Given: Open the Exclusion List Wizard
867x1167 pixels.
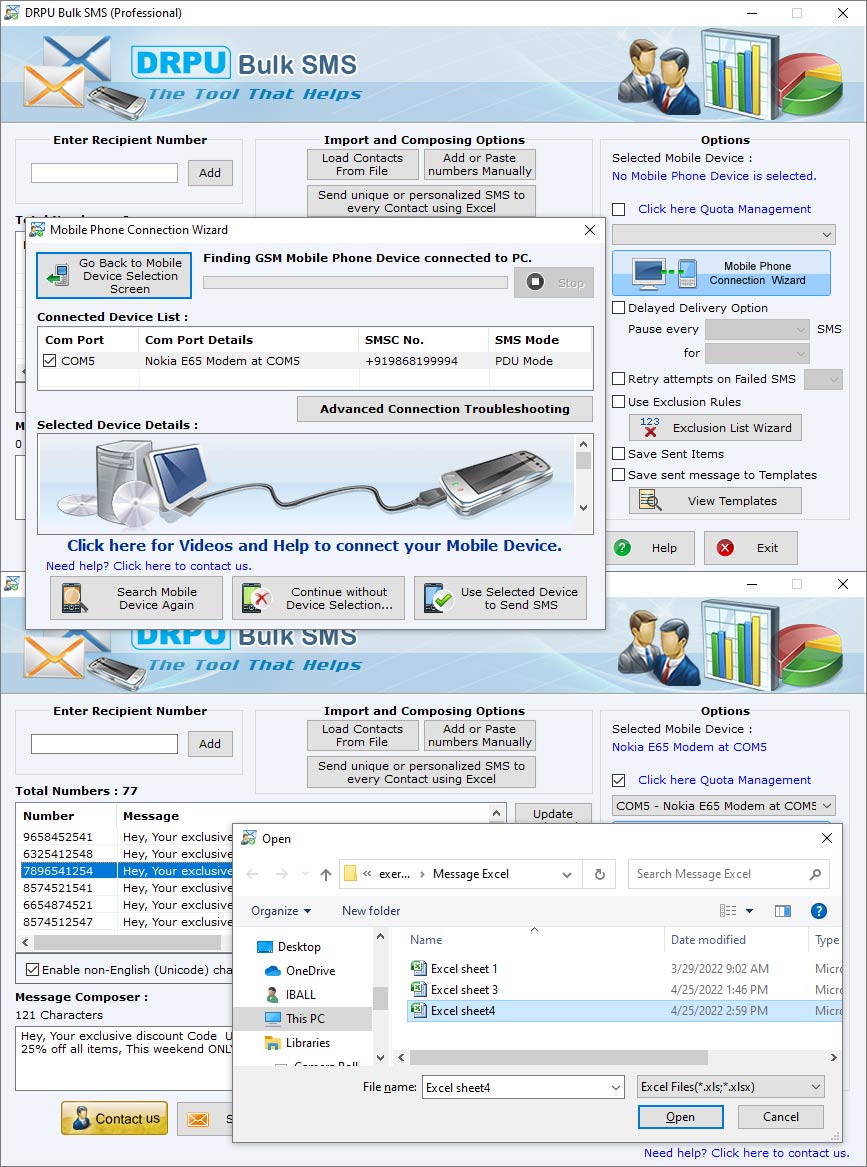Looking at the screenshot, I should coord(714,428).
